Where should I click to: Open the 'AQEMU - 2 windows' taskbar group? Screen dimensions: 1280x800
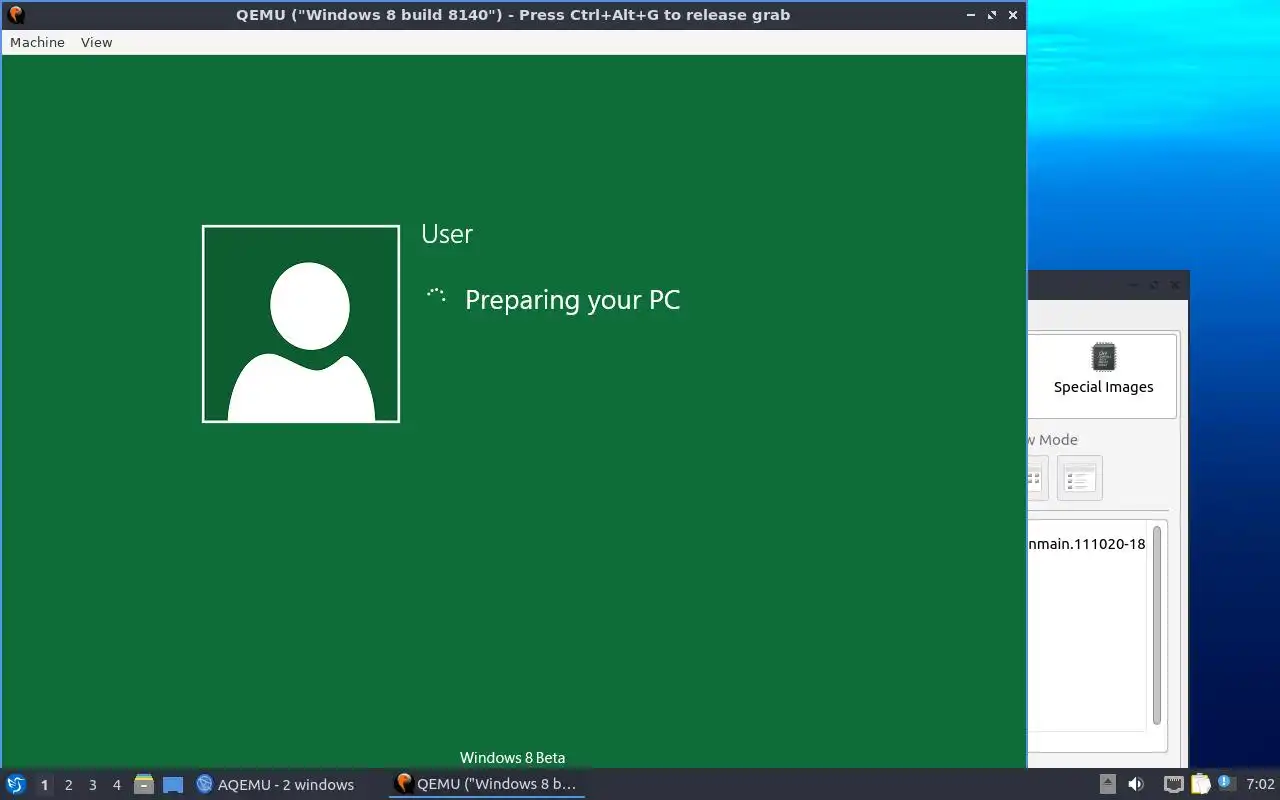coord(276,785)
